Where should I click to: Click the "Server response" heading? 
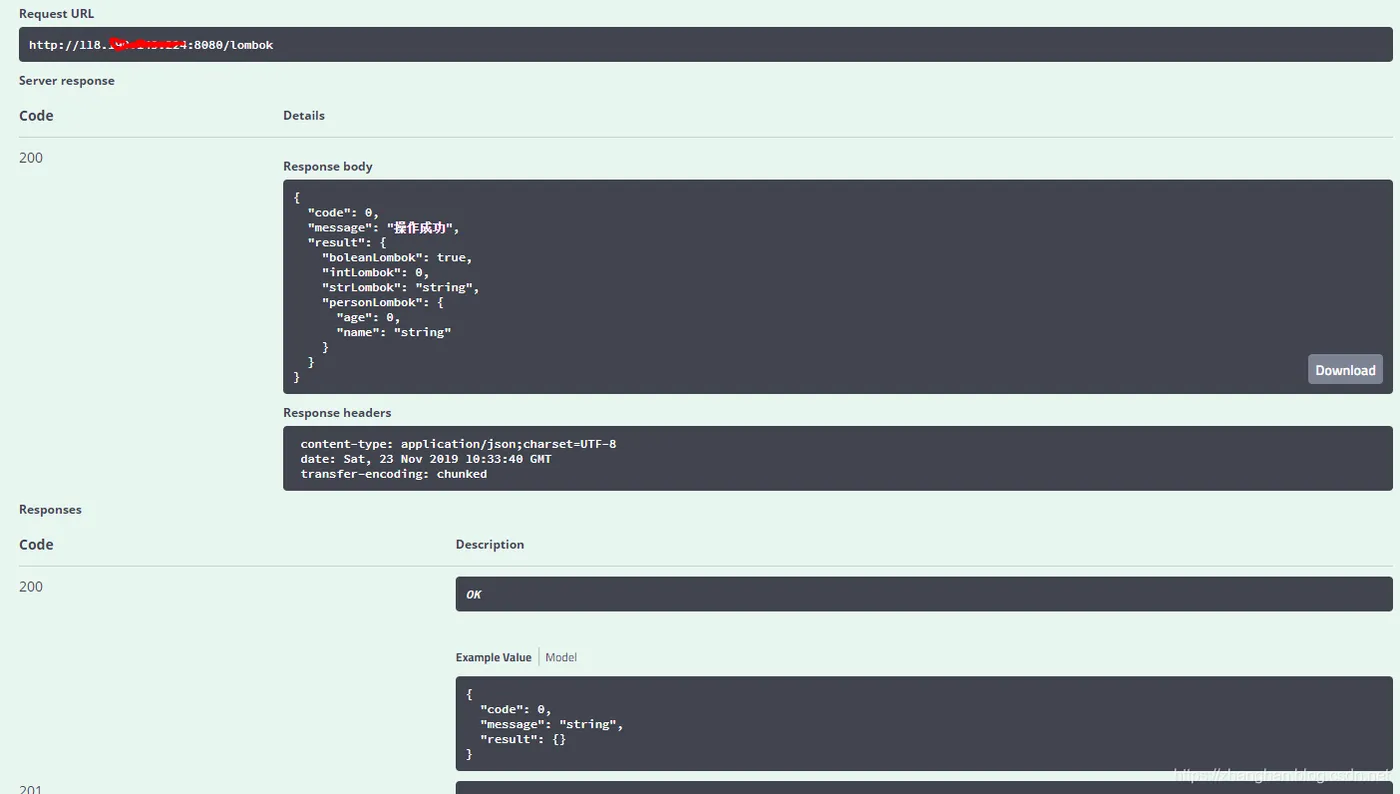67,80
